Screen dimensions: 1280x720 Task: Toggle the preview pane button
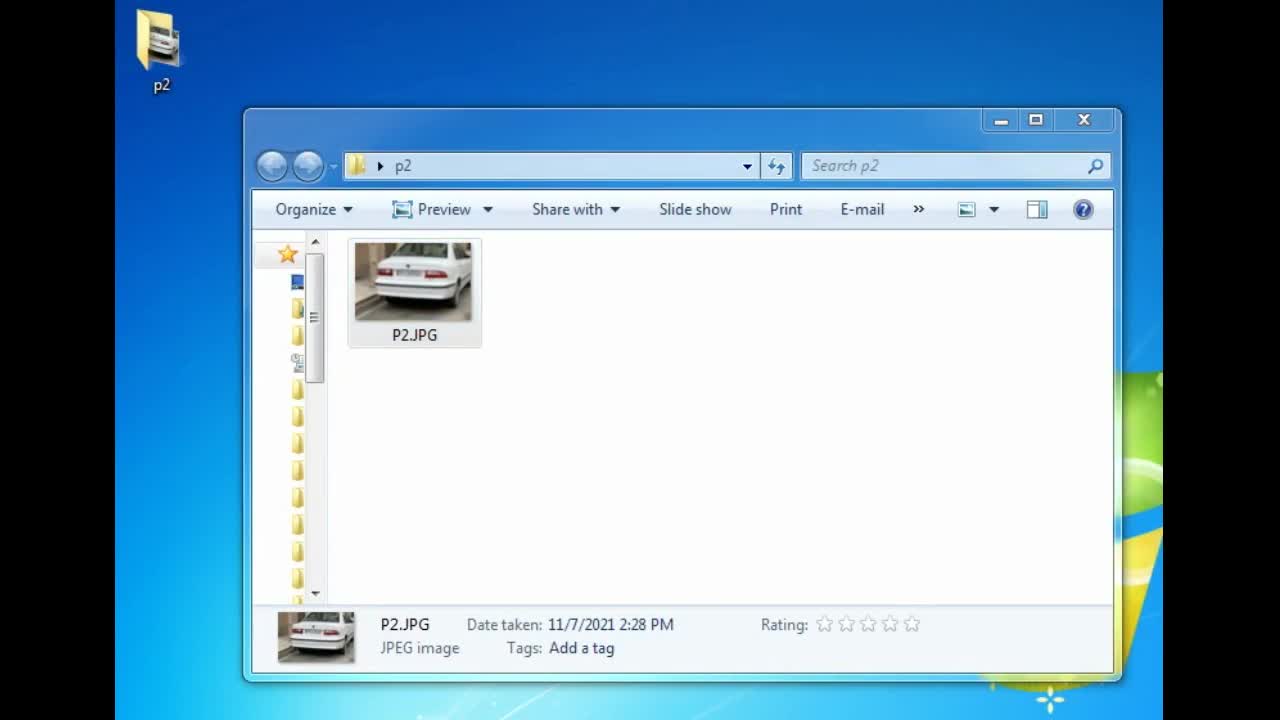(x=1037, y=209)
